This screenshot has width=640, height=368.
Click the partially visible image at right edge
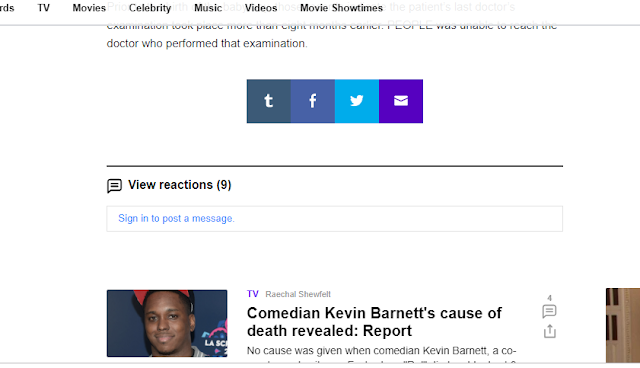[623, 325]
